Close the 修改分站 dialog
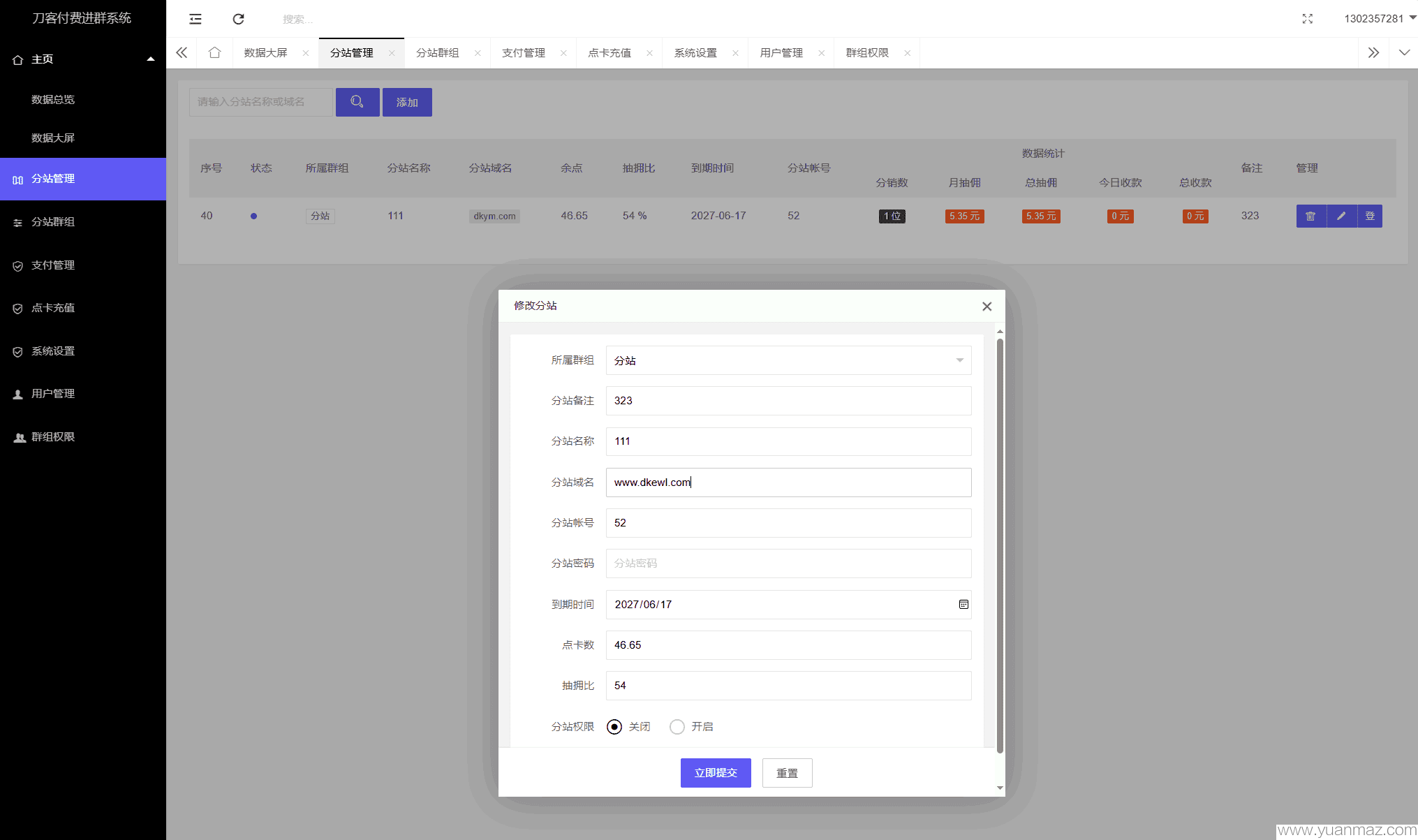Viewport: 1418px width, 840px height. pyautogui.click(x=987, y=307)
